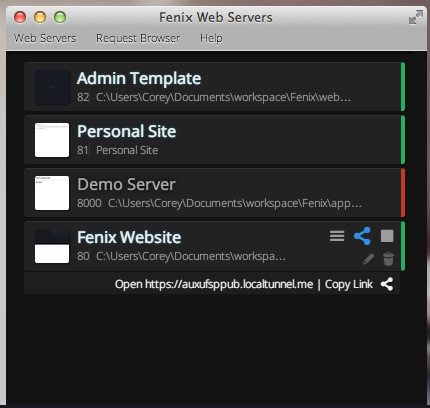Select the Demo Server thumbnail
This screenshot has width=430, height=408.
(x=52, y=193)
